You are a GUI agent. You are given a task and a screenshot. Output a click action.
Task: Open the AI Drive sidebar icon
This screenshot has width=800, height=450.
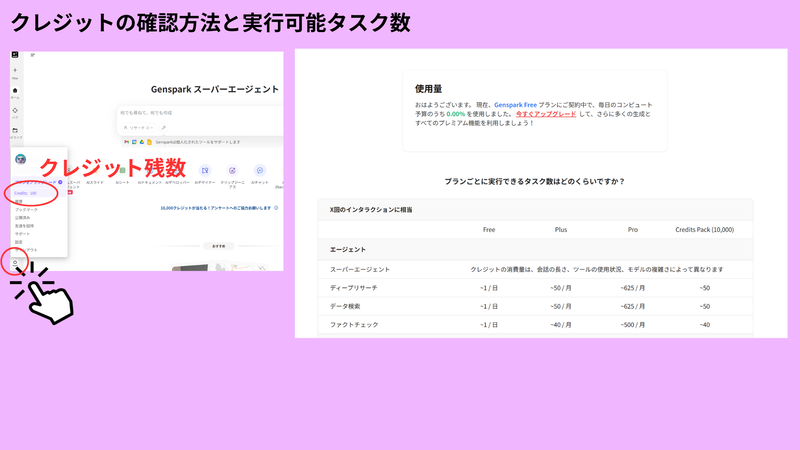tap(15, 131)
